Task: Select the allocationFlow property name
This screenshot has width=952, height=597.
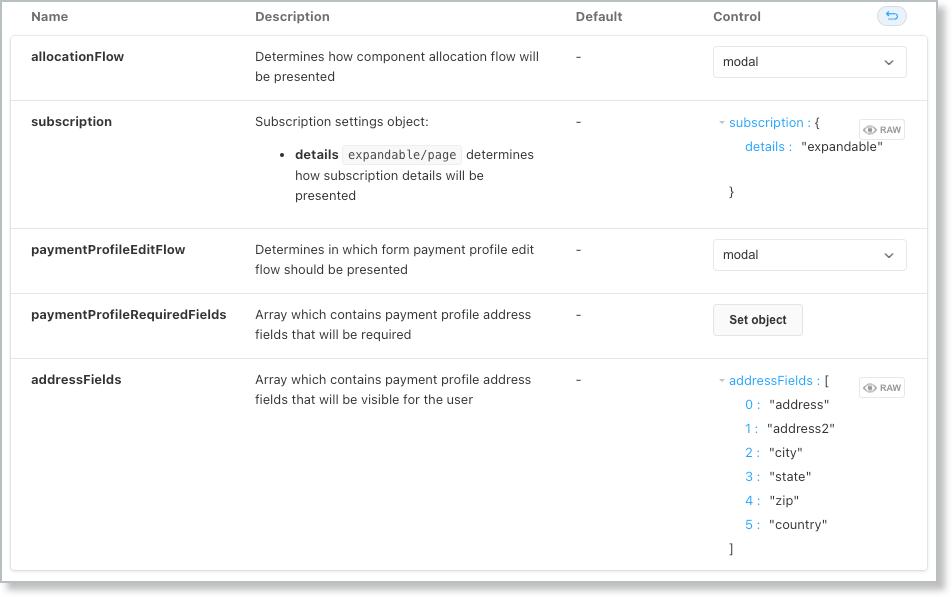Action: (78, 57)
